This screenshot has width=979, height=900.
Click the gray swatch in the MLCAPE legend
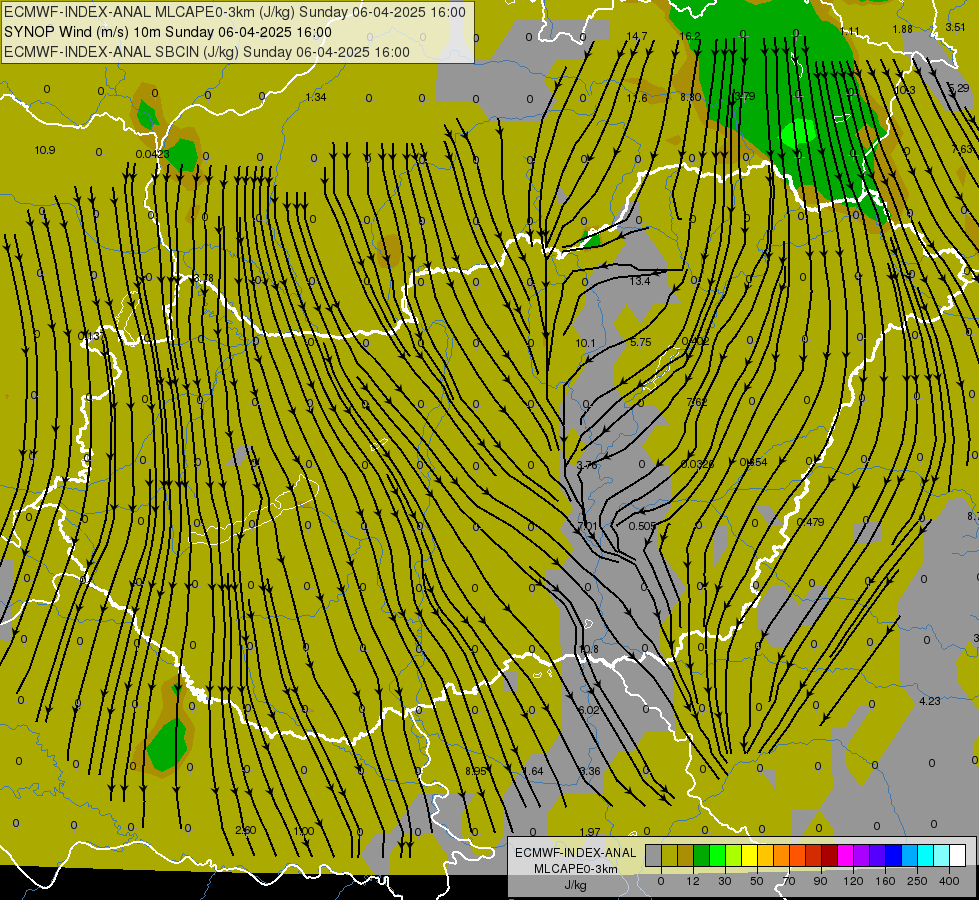654,855
